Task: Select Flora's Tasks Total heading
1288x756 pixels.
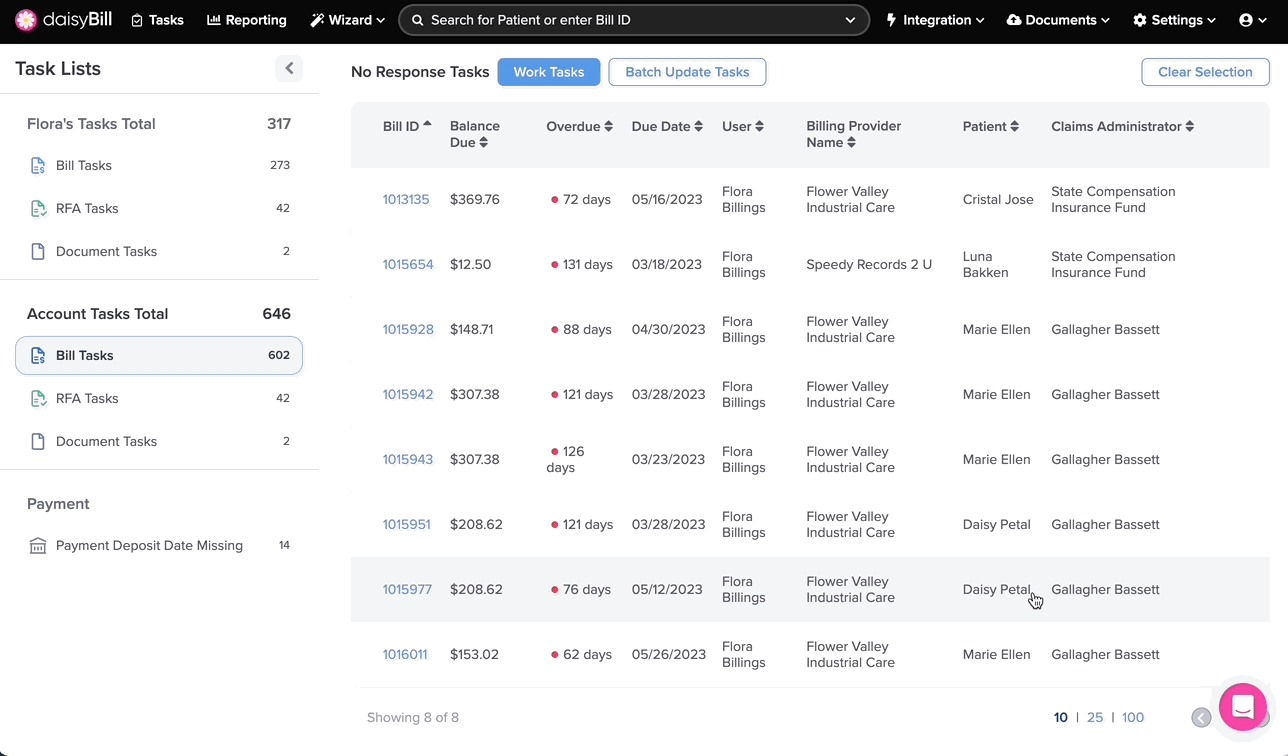Action: point(91,124)
